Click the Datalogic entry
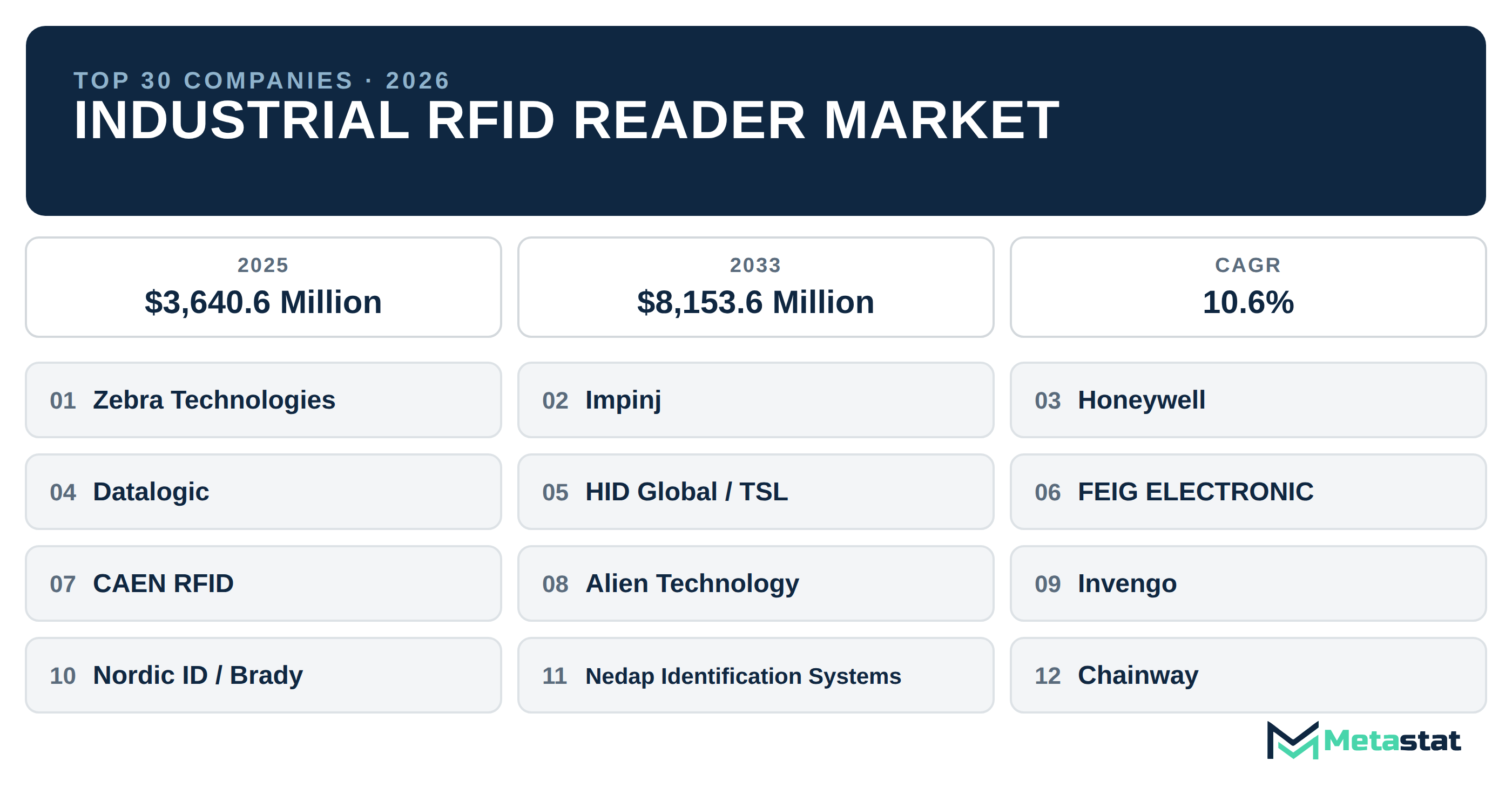 [263, 492]
